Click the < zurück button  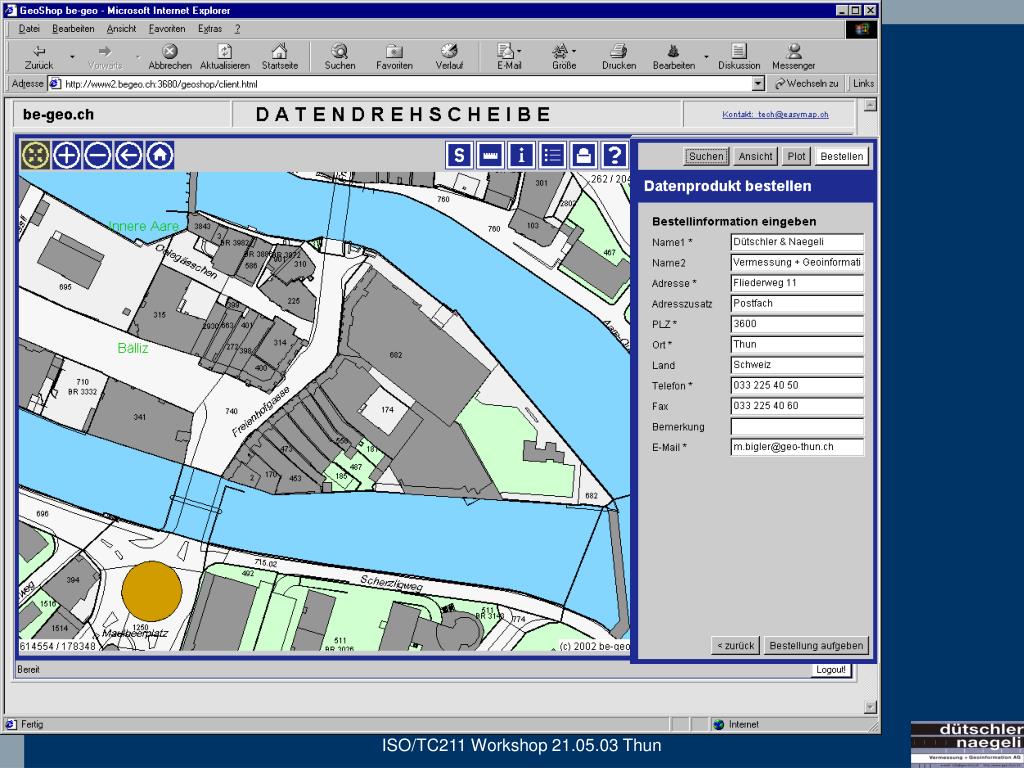pyautogui.click(x=735, y=645)
